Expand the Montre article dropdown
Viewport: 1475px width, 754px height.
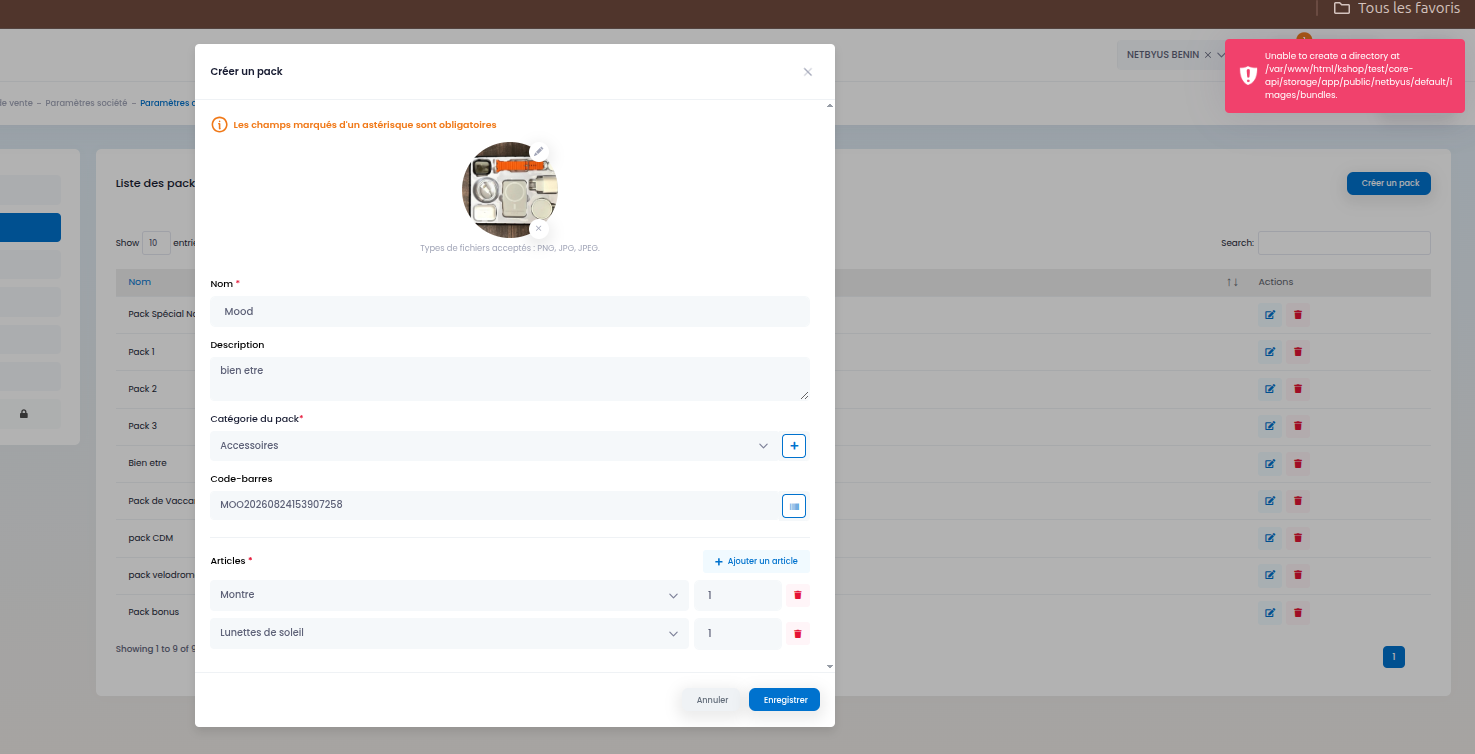click(449, 595)
